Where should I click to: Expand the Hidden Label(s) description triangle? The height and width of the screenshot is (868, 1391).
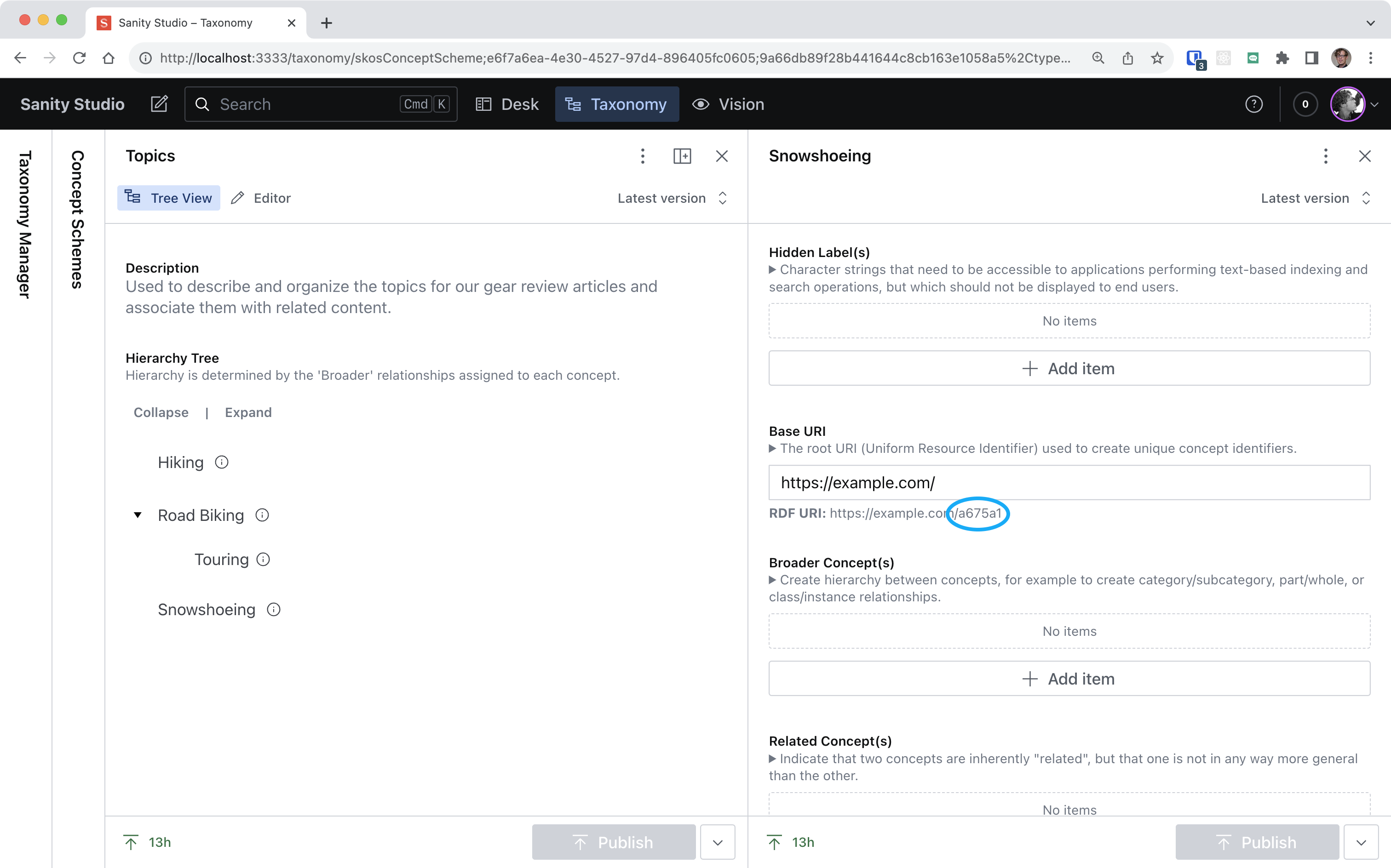click(772, 270)
